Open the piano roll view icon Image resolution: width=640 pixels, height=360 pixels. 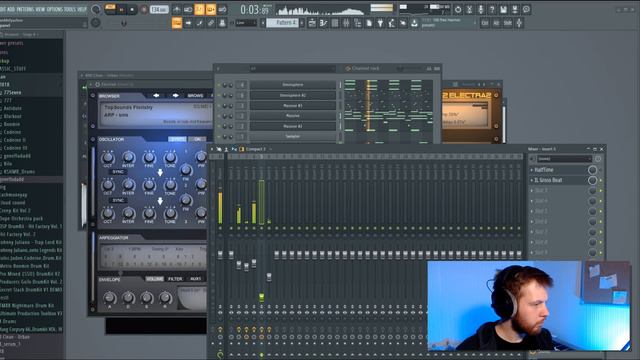tap(324, 23)
